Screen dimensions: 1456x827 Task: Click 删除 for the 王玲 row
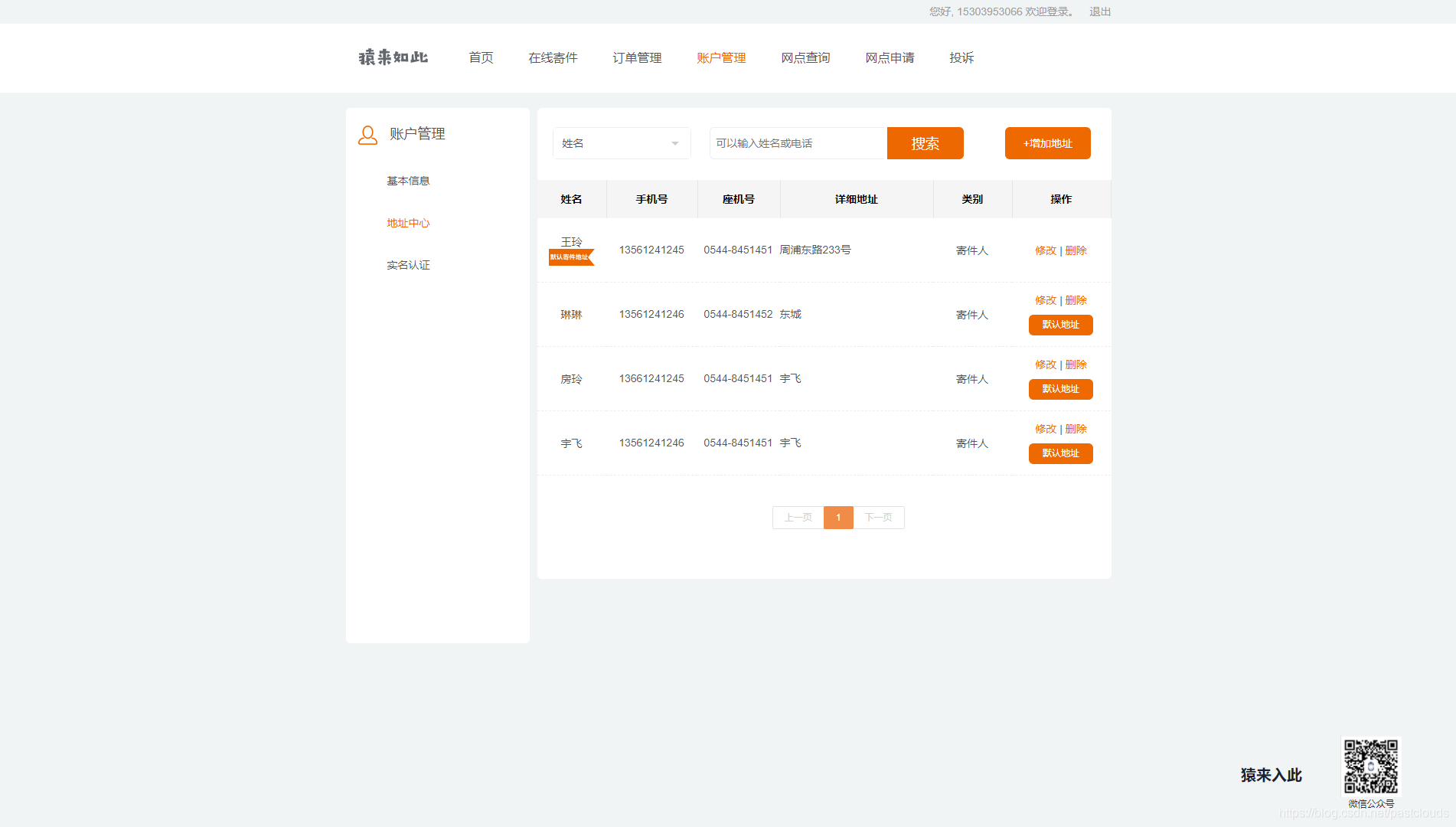tap(1076, 250)
